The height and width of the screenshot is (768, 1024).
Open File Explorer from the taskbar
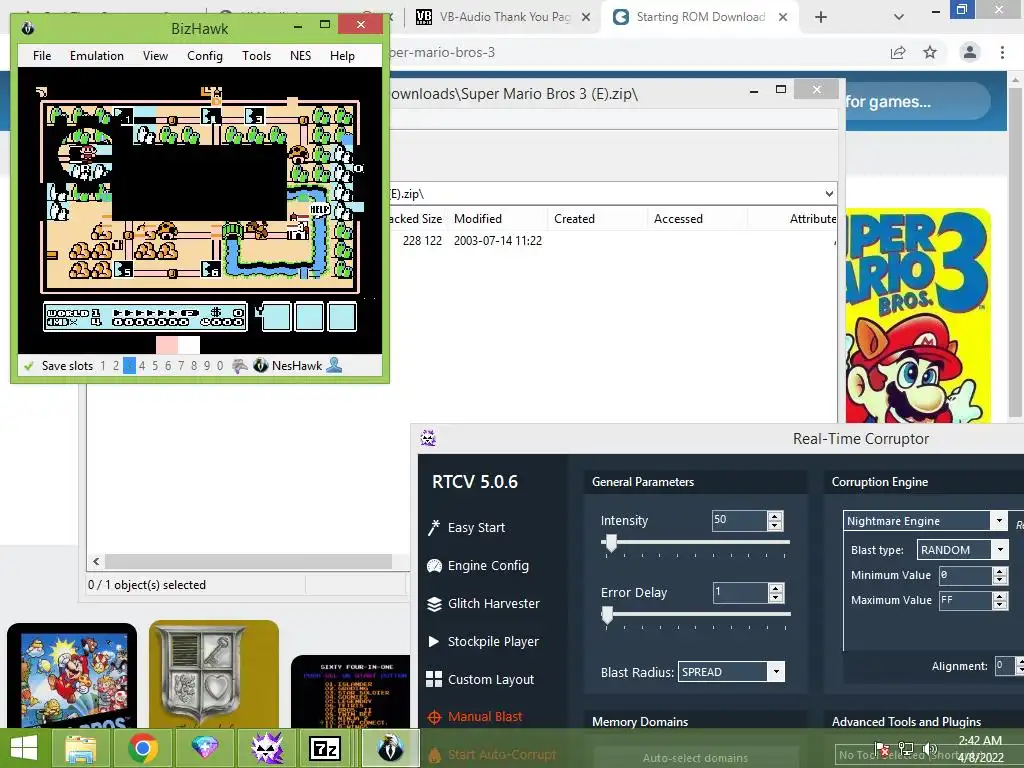coord(80,748)
